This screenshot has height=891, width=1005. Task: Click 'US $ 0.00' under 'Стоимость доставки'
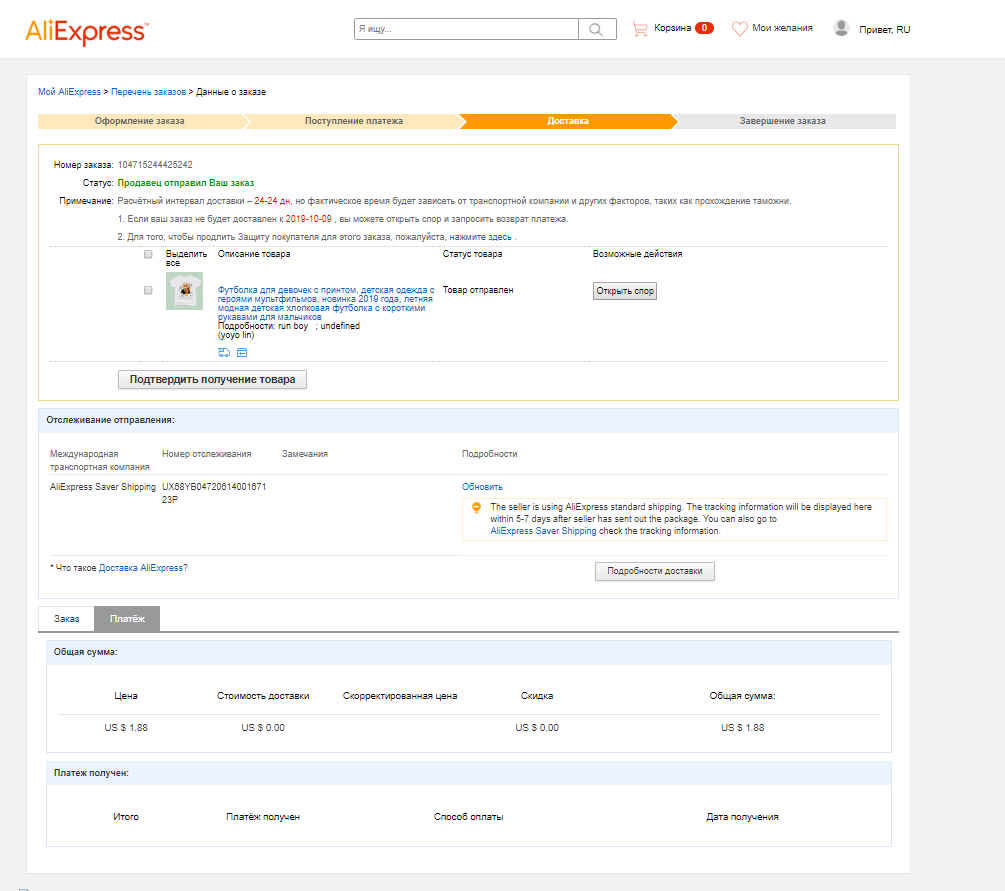[x=263, y=728]
